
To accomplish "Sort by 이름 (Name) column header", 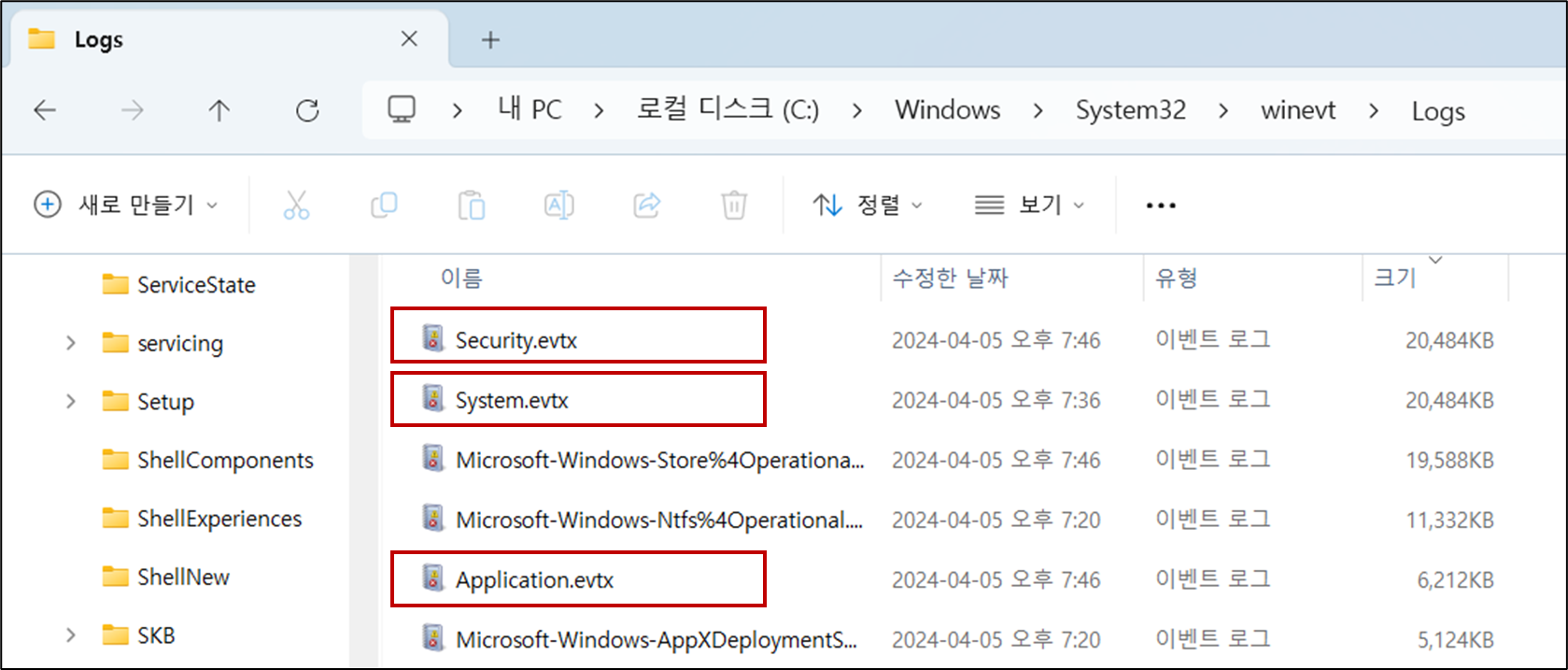I will coord(461,278).
